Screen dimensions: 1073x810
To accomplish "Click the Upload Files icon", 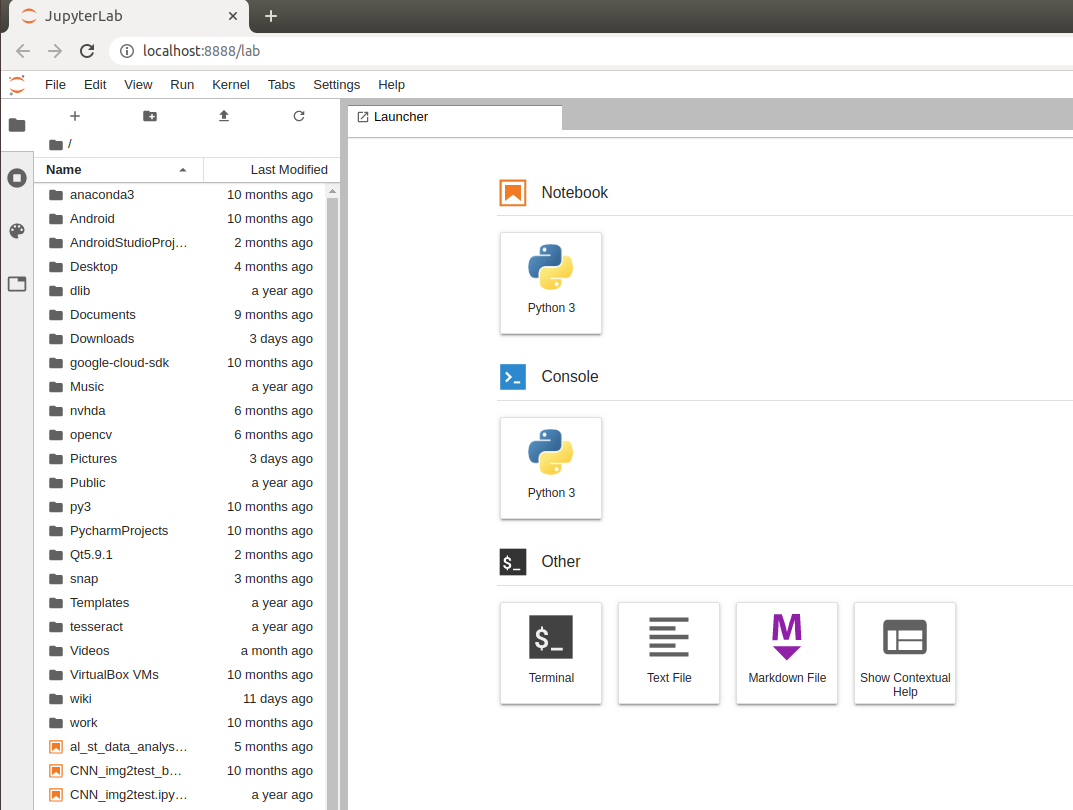I will click(224, 116).
